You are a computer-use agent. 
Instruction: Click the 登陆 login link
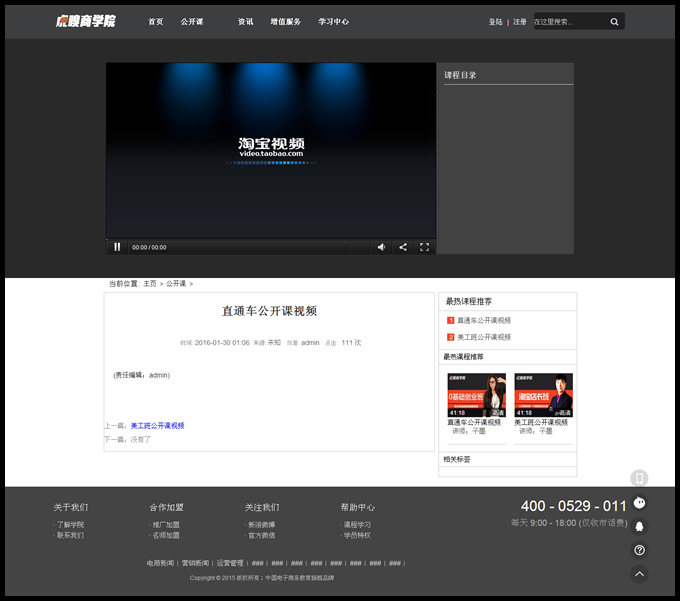point(495,22)
